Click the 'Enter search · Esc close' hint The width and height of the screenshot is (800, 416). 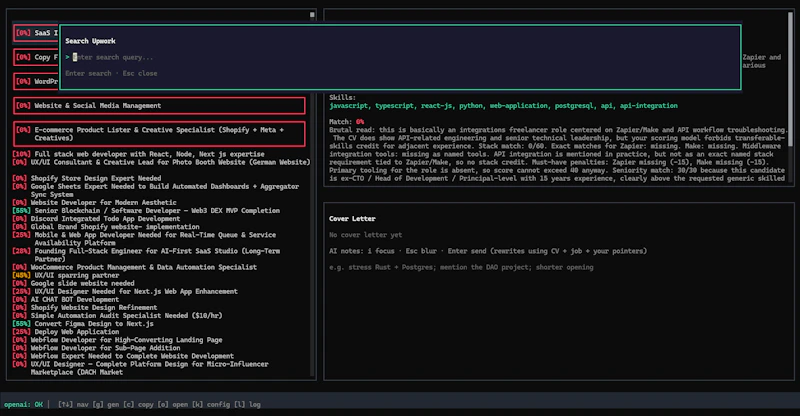[111, 74]
